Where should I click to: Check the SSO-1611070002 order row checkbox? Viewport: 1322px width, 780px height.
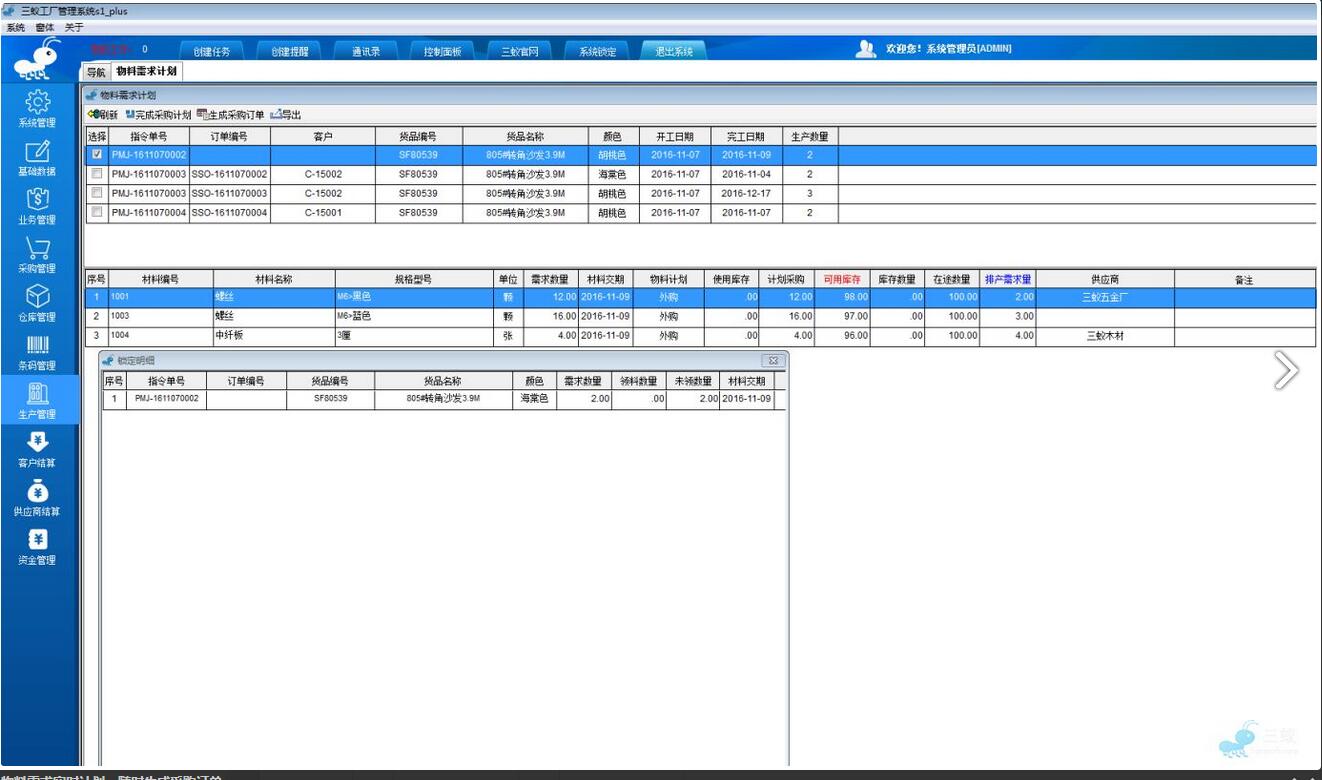pyautogui.click(x=97, y=174)
